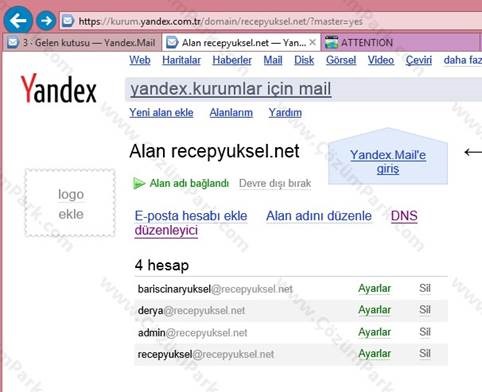This screenshot has width=482, height=392.
Task: Focus the browser address bar URL
Action: point(220,22)
